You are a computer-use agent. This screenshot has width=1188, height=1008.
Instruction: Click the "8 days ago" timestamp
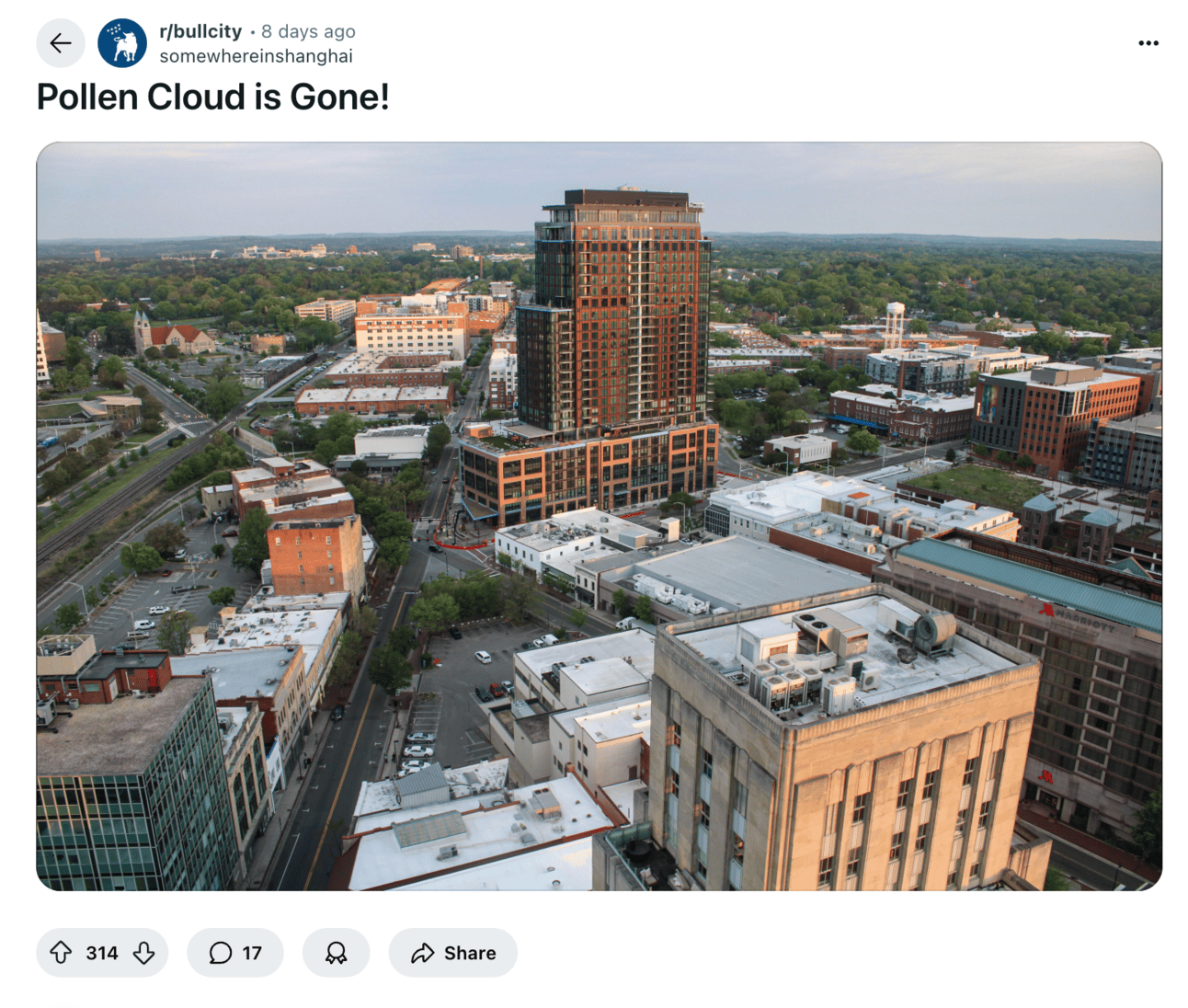tap(308, 31)
